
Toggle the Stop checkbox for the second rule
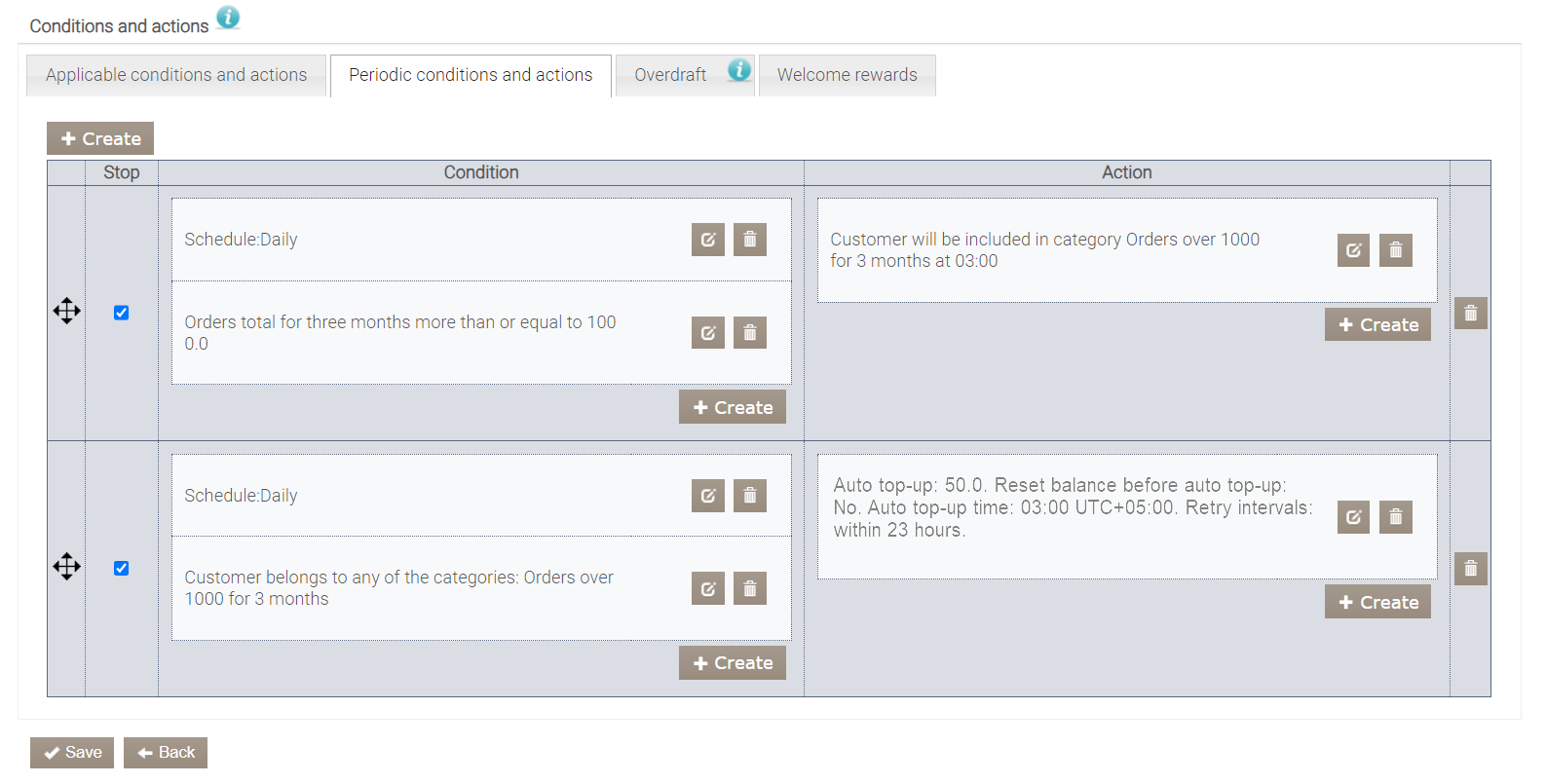click(122, 569)
